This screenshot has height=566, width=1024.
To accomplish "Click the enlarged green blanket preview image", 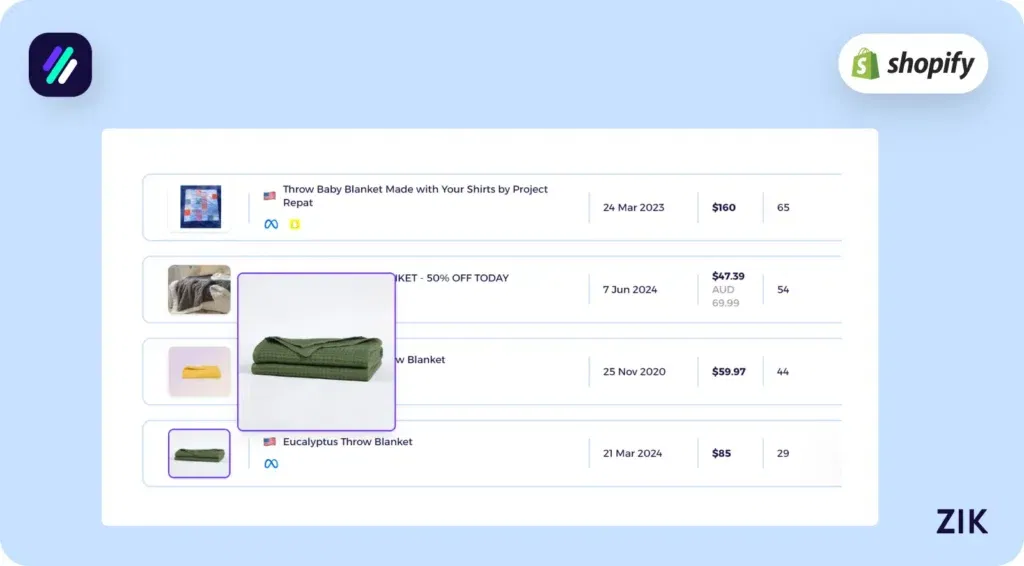I will pos(316,352).
